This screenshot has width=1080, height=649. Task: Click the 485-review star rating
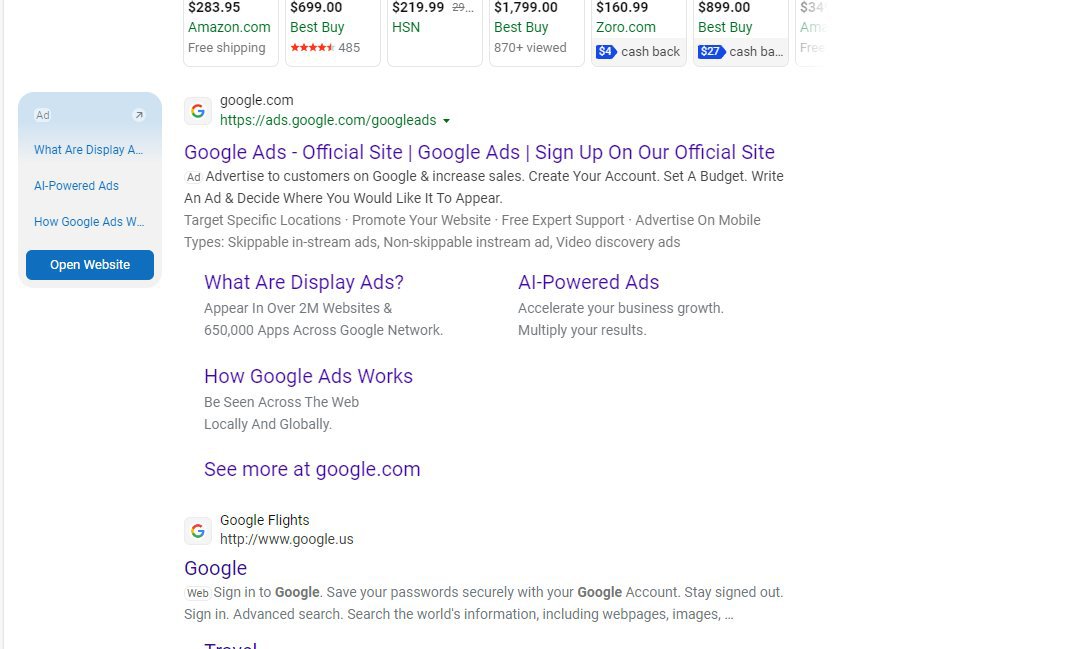click(312, 48)
